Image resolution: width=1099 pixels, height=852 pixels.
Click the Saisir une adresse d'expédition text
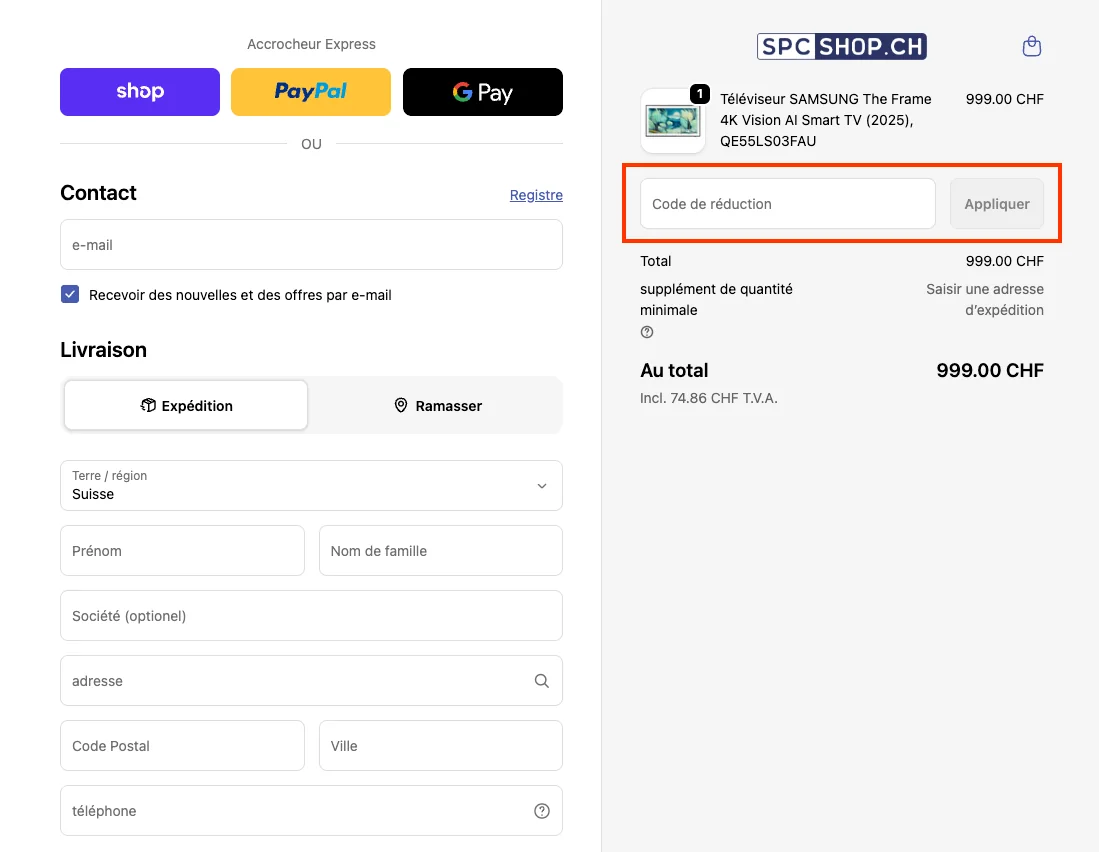coord(985,299)
